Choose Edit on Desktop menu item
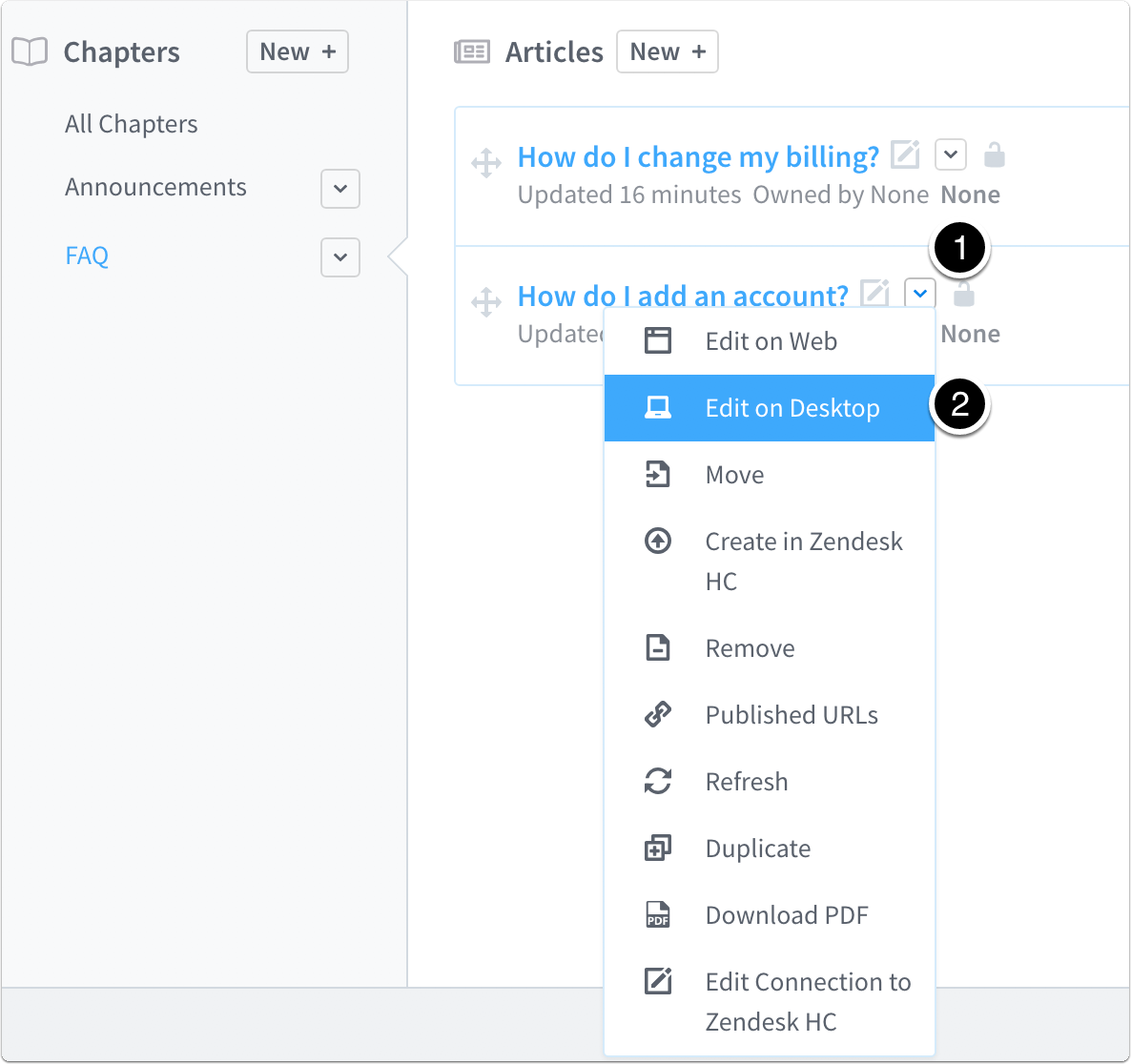The image size is (1131, 1064). (x=770, y=407)
